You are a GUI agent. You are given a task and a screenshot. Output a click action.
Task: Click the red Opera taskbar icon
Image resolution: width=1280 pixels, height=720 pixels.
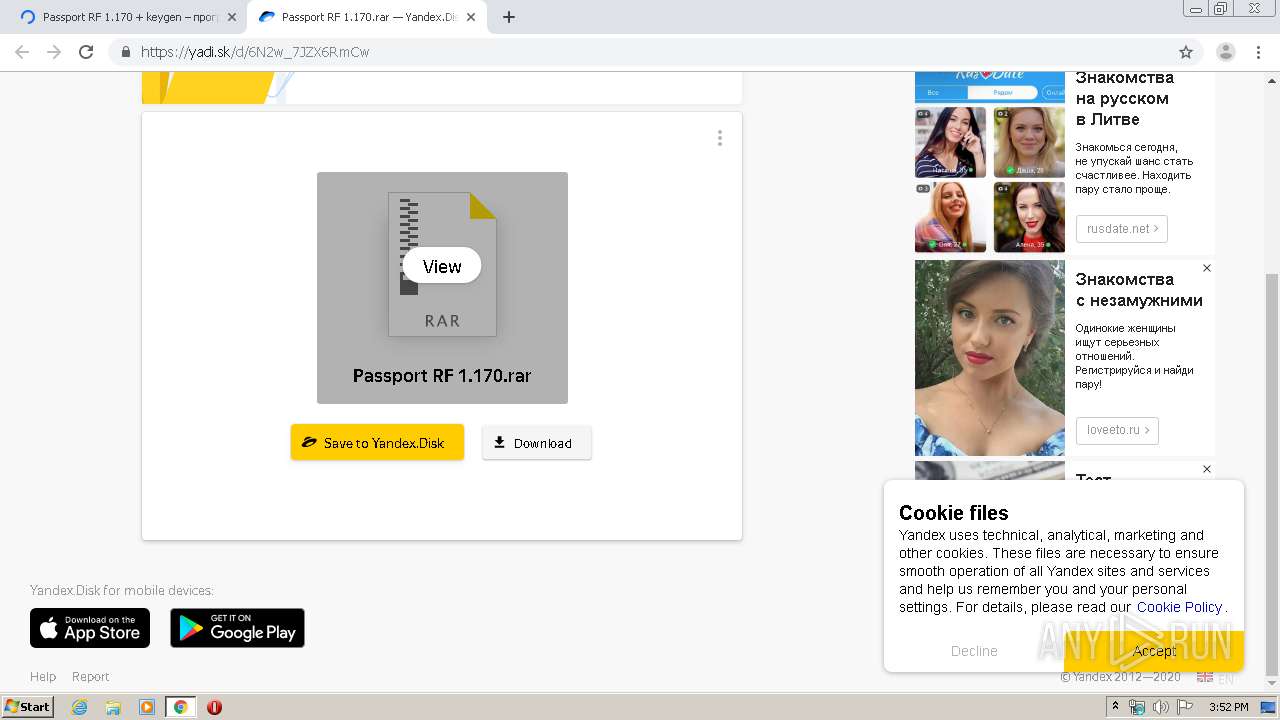click(x=214, y=707)
